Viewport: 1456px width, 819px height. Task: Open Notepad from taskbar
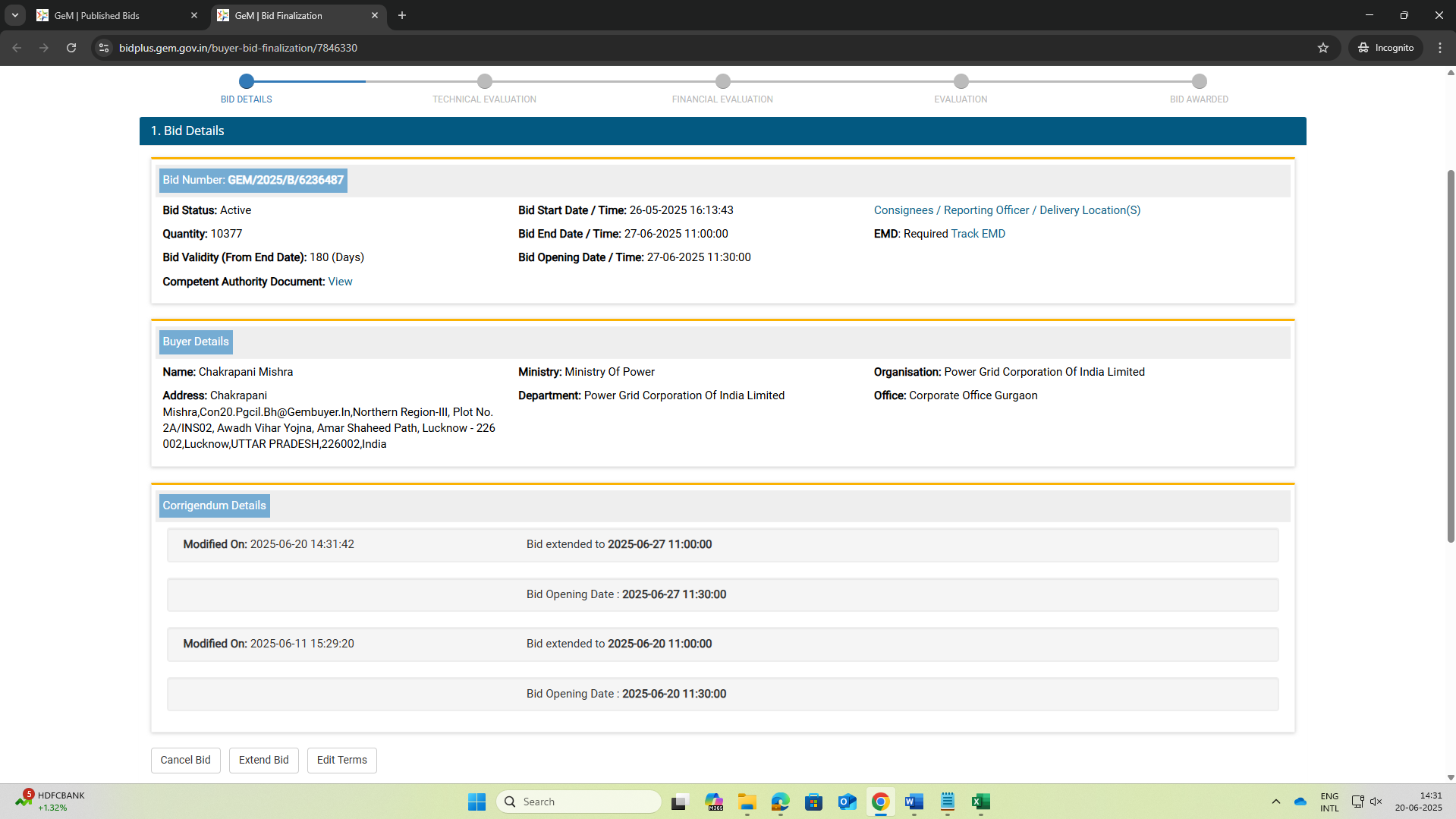point(948,802)
